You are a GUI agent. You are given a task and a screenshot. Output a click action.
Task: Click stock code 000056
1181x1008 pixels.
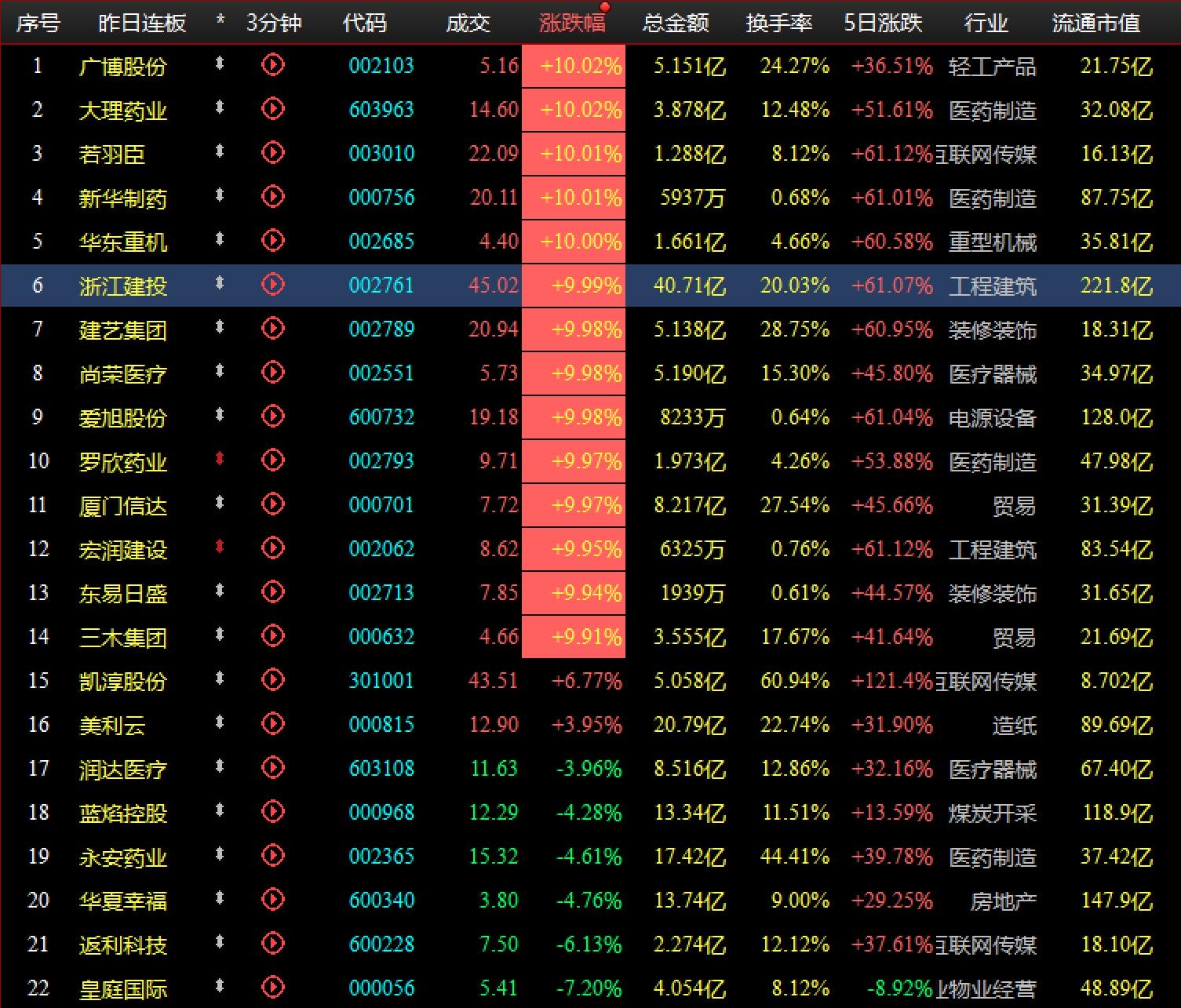pos(381,988)
